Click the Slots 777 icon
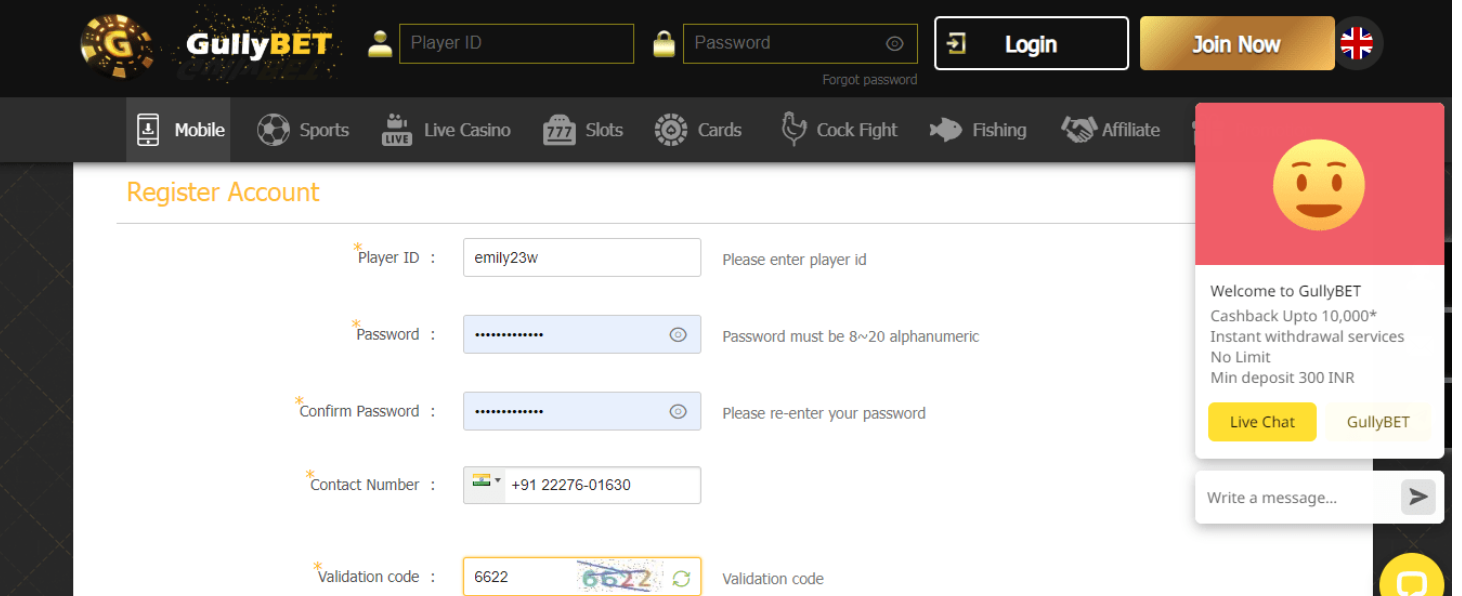This screenshot has width=1462, height=596. pos(559,130)
